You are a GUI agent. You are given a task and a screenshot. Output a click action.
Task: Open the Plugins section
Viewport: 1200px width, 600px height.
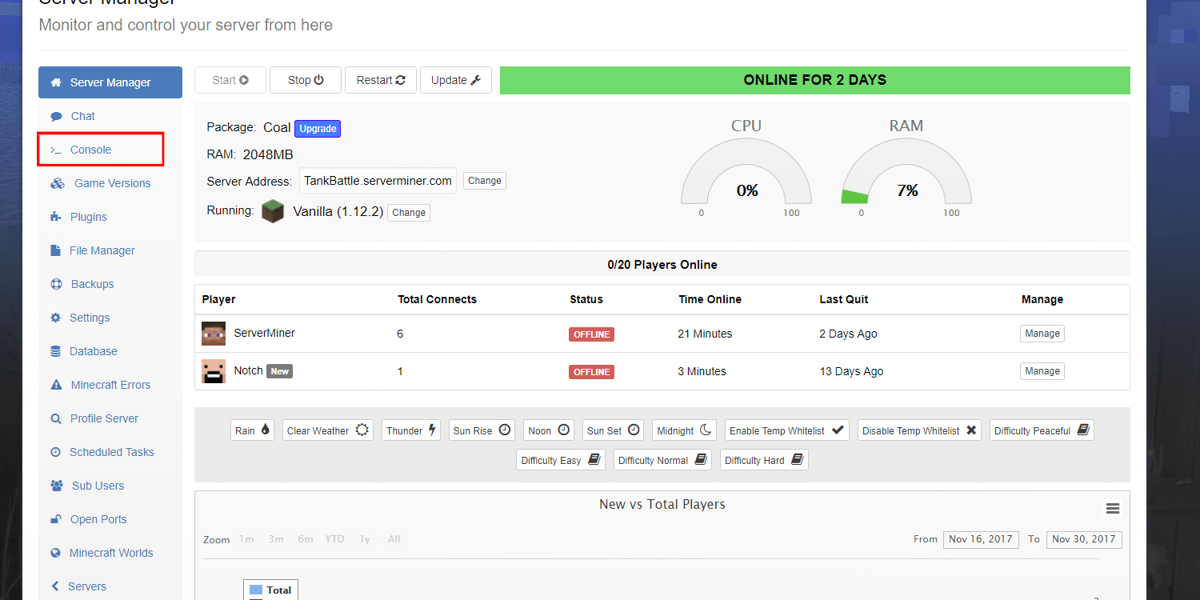(x=88, y=217)
